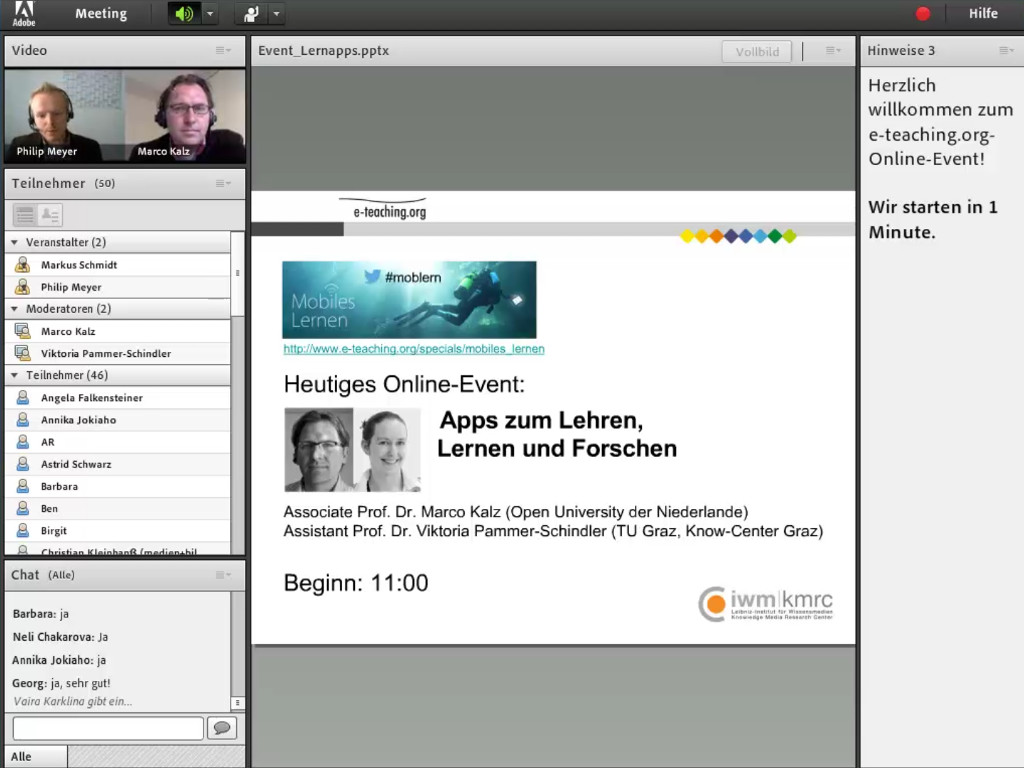Click the chat scrollbar down arrow
1024x768 pixels.
[238, 703]
